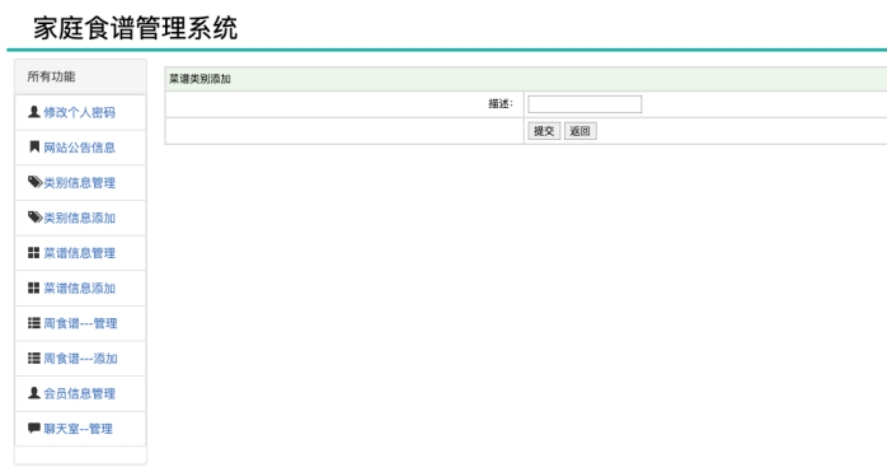Viewport: 888px width, 472px height.
Task: Click the bookmark icon beside 网站公告信息
Action: point(34,147)
